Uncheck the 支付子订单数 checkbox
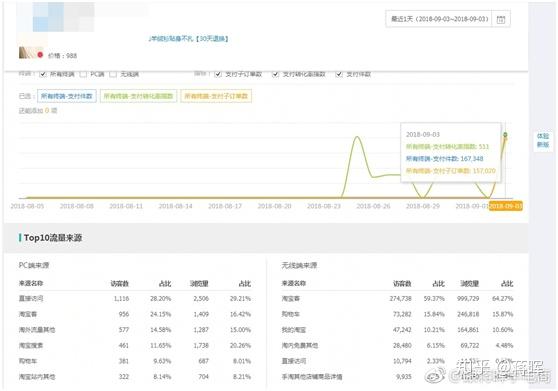 click(x=218, y=74)
